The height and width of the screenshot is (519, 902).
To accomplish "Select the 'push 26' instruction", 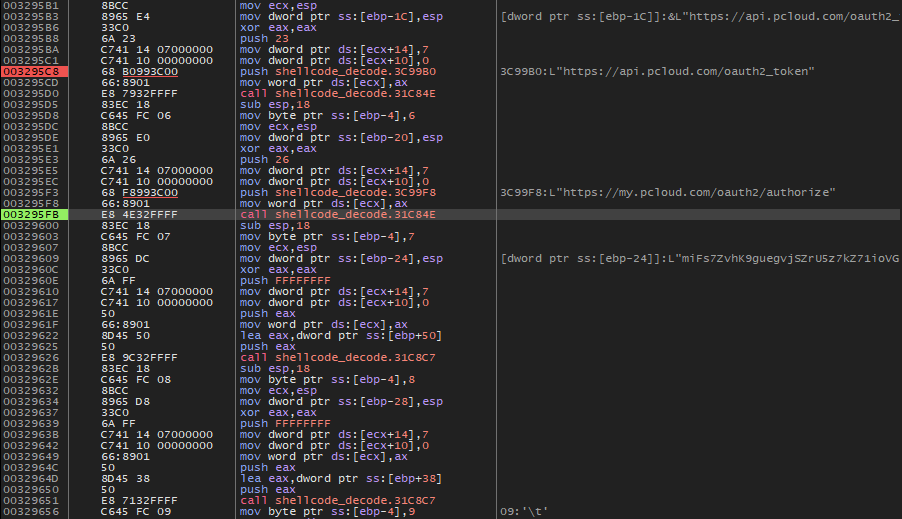I will click(x=265, y=159).
